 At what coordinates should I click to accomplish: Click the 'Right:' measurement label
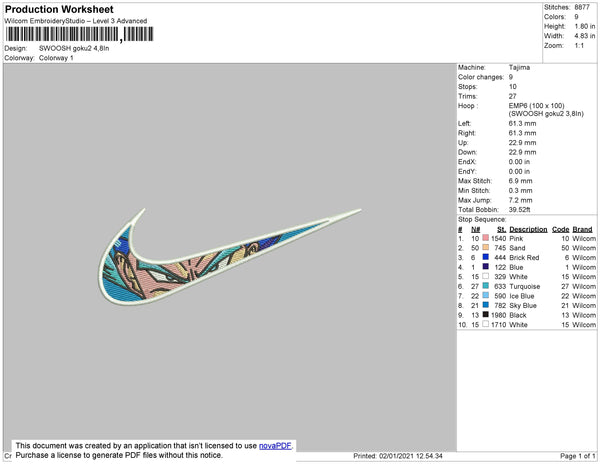(x=467, y=133)
